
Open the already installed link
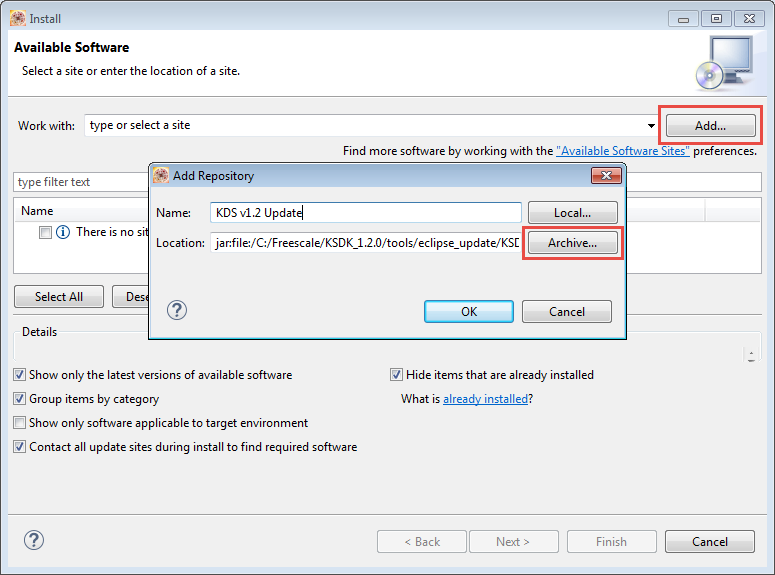(485, 399)
